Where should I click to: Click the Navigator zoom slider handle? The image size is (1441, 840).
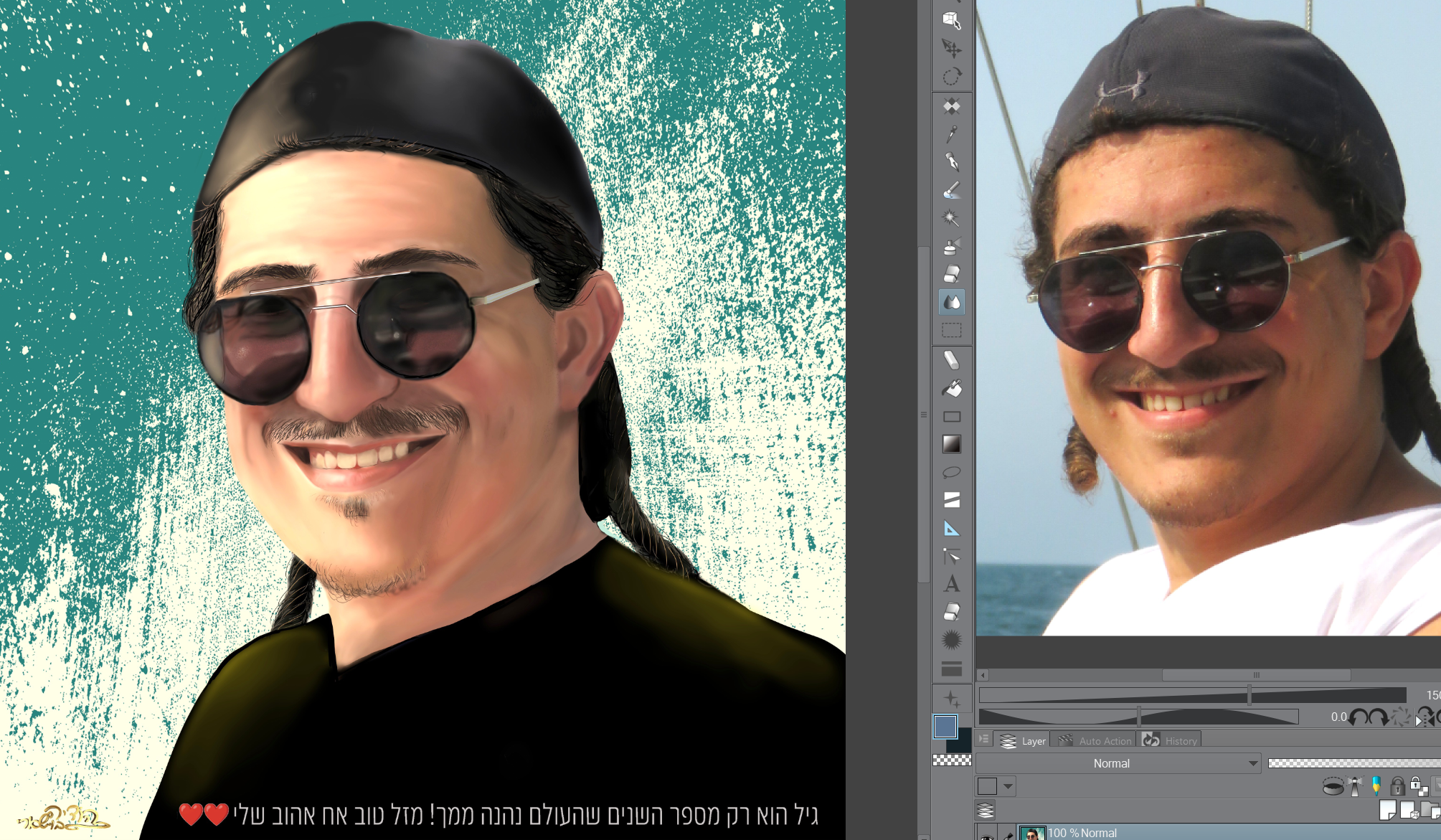click(1249, 694)
